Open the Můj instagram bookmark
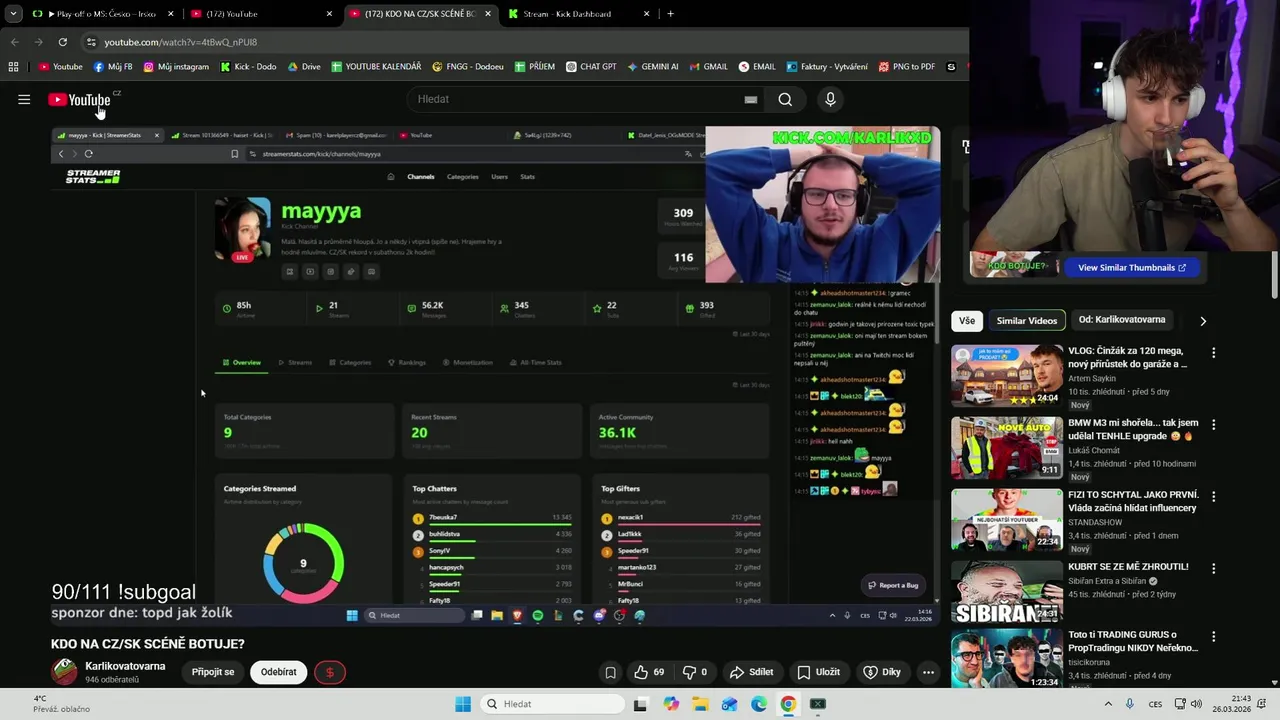 click(176, 67)
